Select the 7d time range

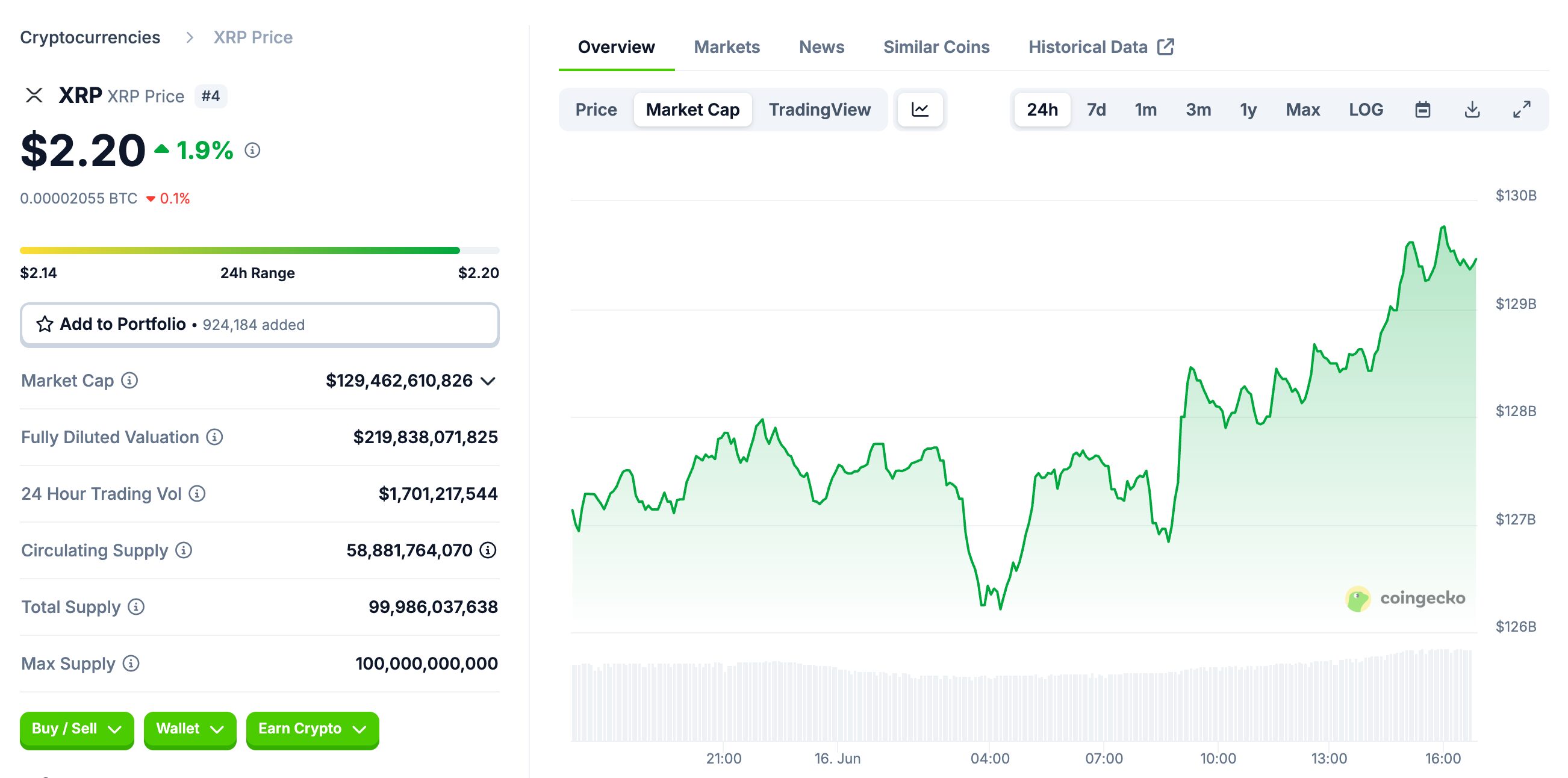tap(1096, 110)
